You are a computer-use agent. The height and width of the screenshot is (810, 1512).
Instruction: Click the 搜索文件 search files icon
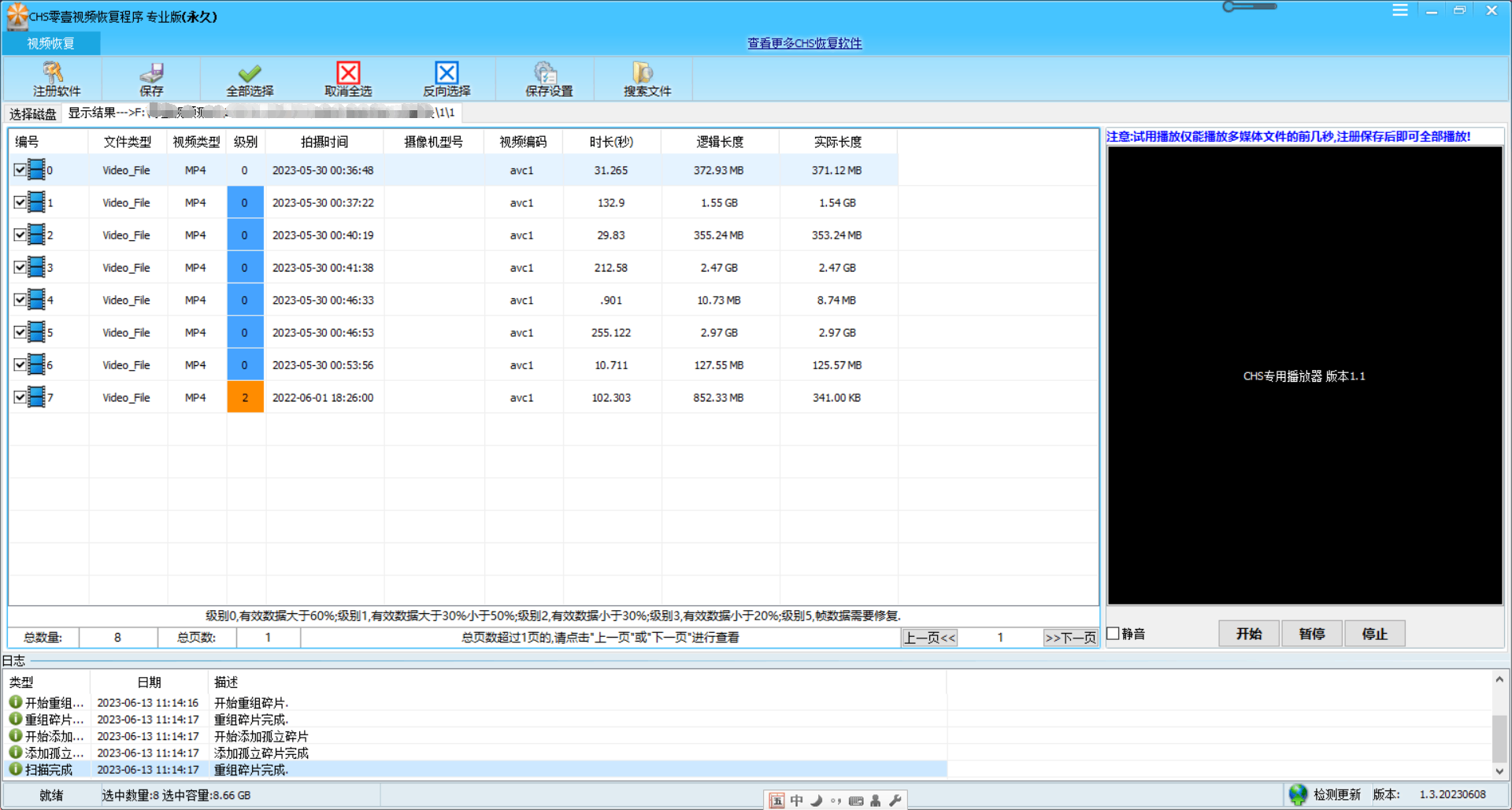[643, 72]
